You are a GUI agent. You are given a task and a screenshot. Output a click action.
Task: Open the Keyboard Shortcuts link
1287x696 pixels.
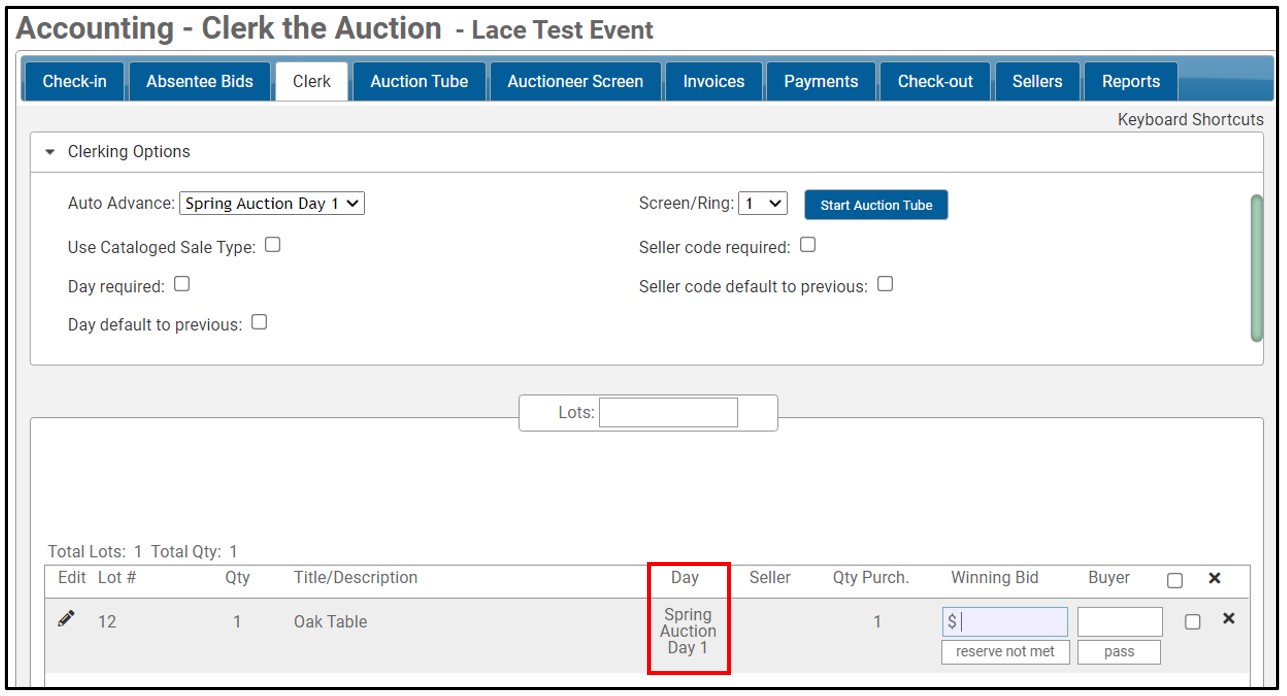[x=1190, y=120]
